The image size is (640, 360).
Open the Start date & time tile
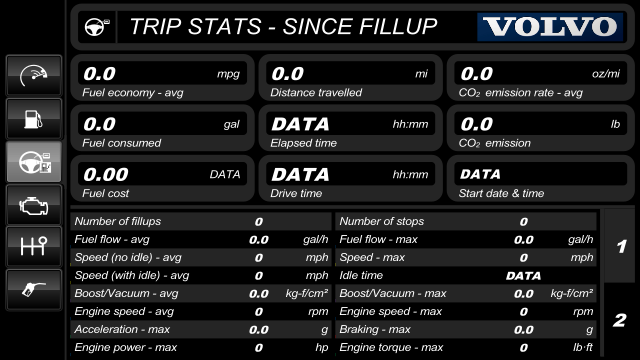tap(540, 178)
